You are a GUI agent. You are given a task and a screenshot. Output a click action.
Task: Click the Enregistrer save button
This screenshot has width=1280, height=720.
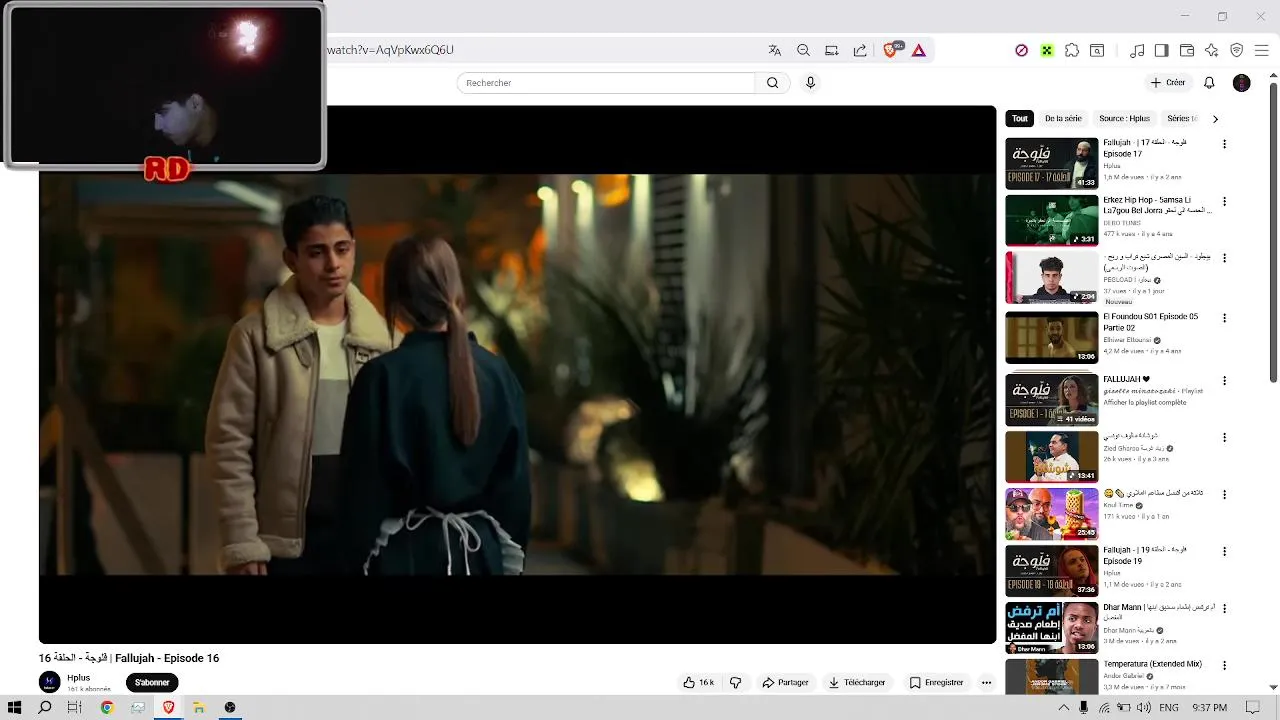point(937,683)
